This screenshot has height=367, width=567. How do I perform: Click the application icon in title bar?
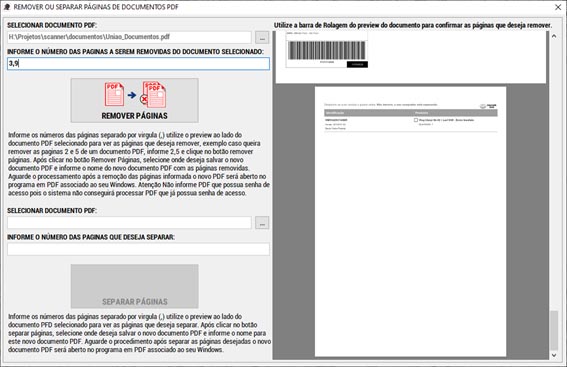7,7
